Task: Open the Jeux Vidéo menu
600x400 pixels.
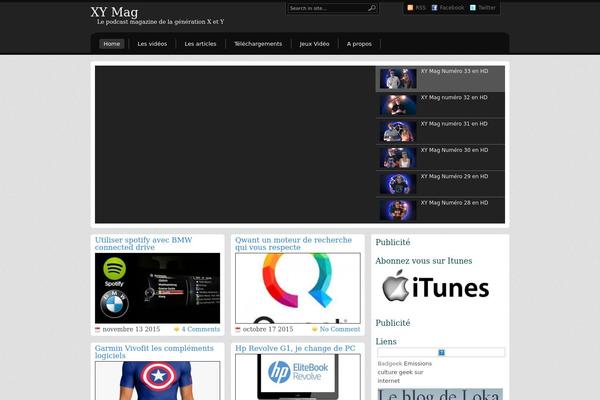Action: click(x=314, y=44)
